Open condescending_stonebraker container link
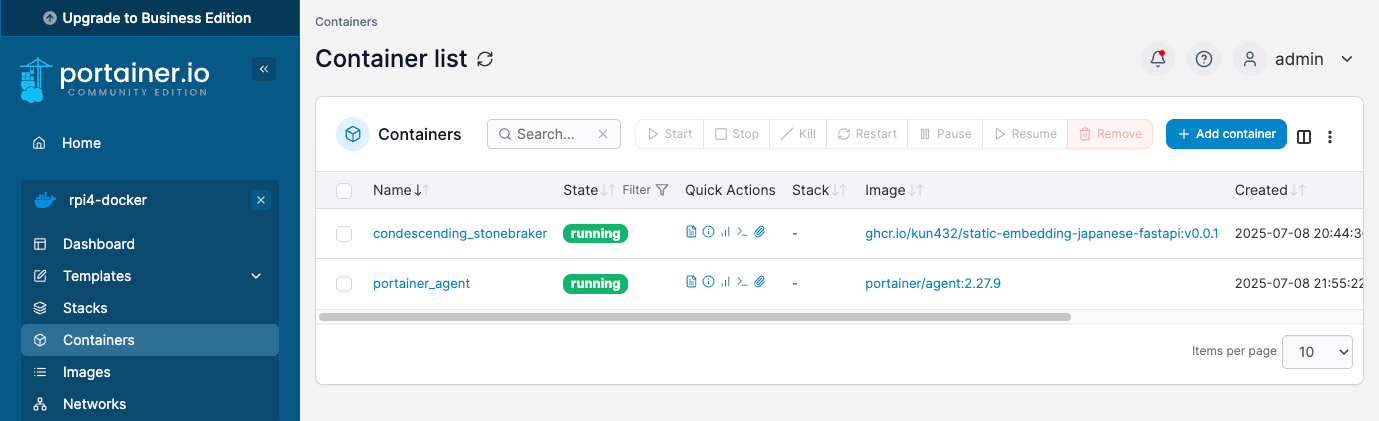1379x421 pixels. click(x=460, y=233)
